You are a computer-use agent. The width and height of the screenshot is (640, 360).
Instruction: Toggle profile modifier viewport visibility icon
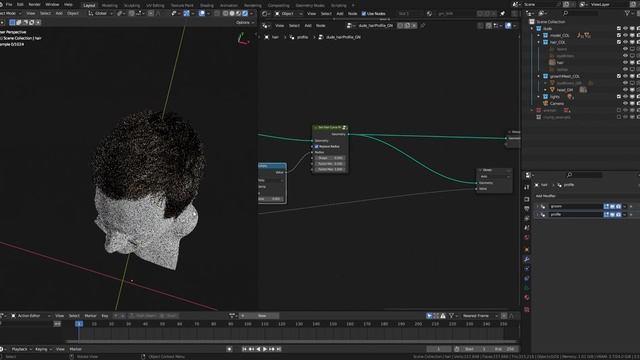click(x=612, y=214)
